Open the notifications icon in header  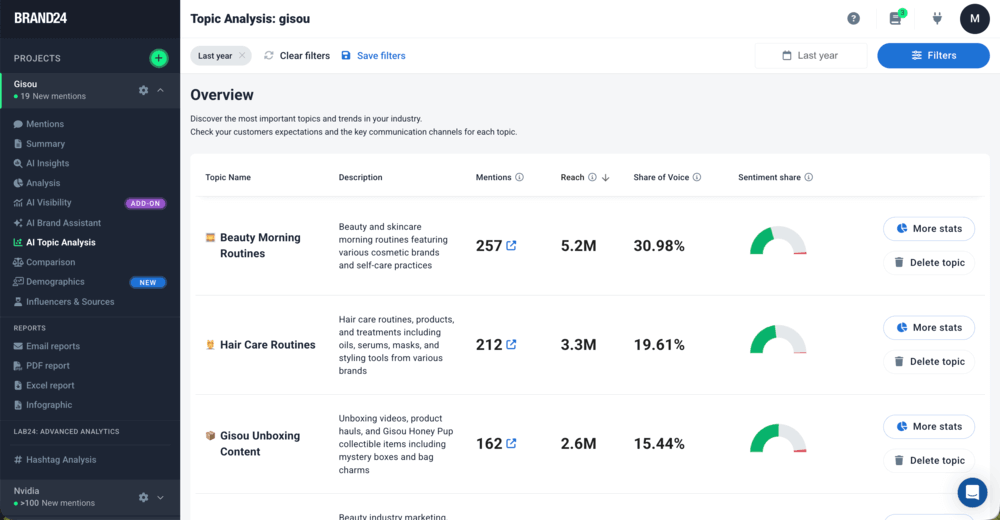(896, 18)
